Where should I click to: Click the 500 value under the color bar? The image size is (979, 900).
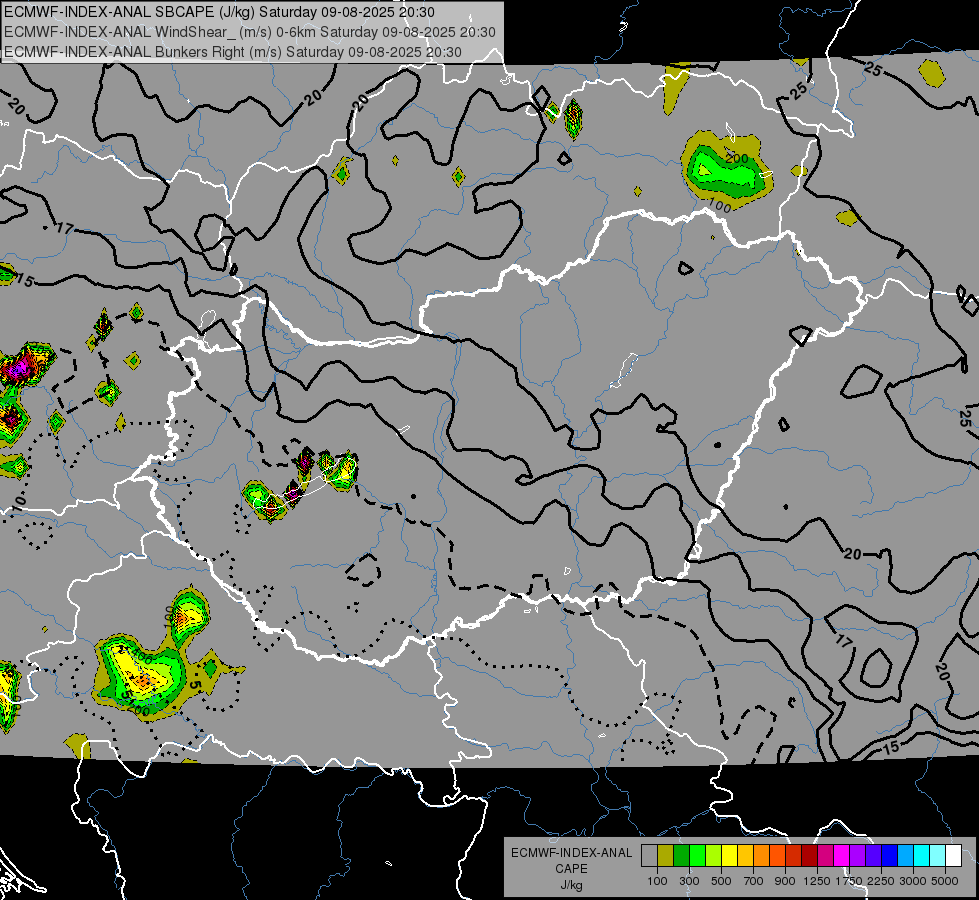click(721, 881)
